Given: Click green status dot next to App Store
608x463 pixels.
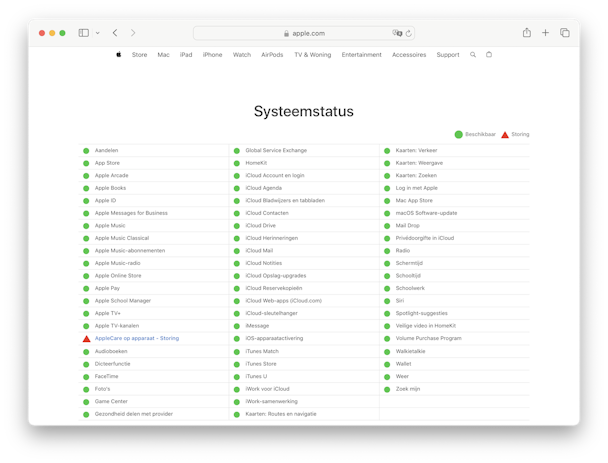Looking at the screenshot, I should 86,163.
